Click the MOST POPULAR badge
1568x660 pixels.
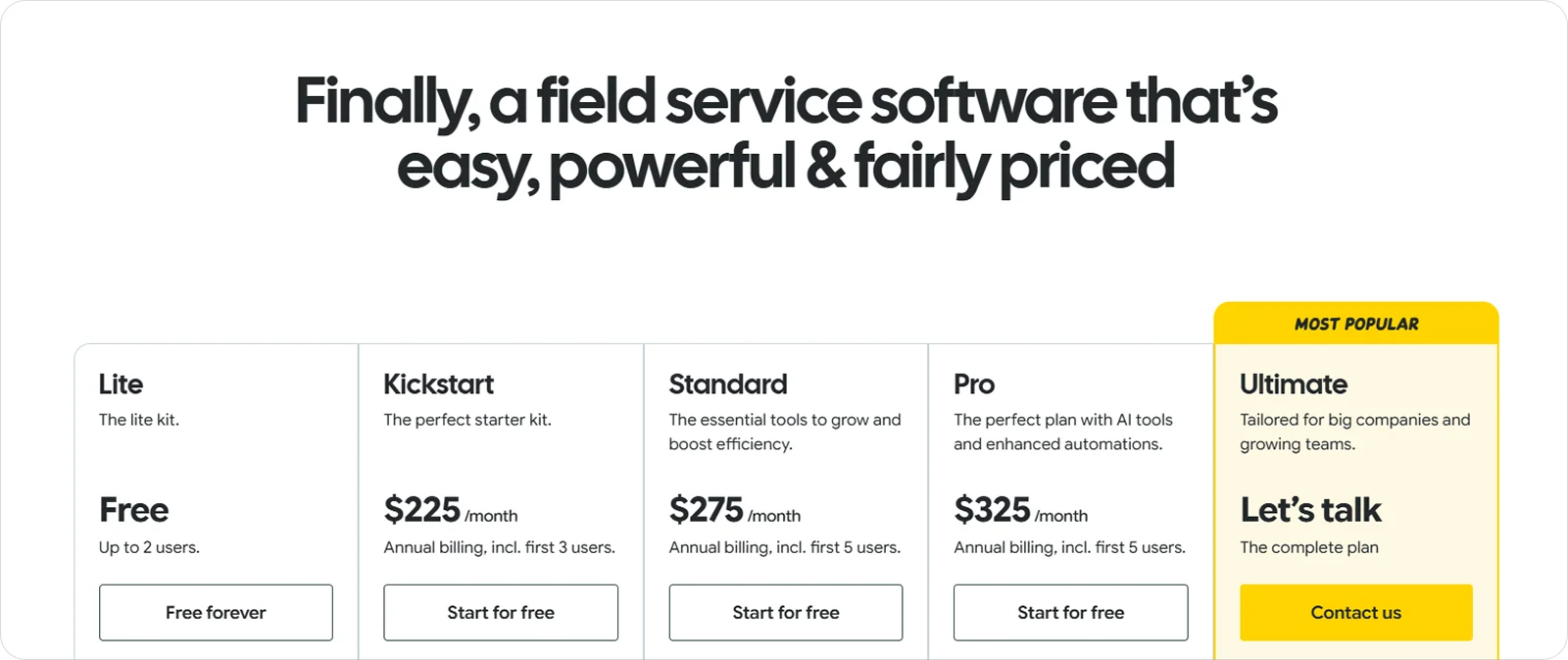point(1355,324)
